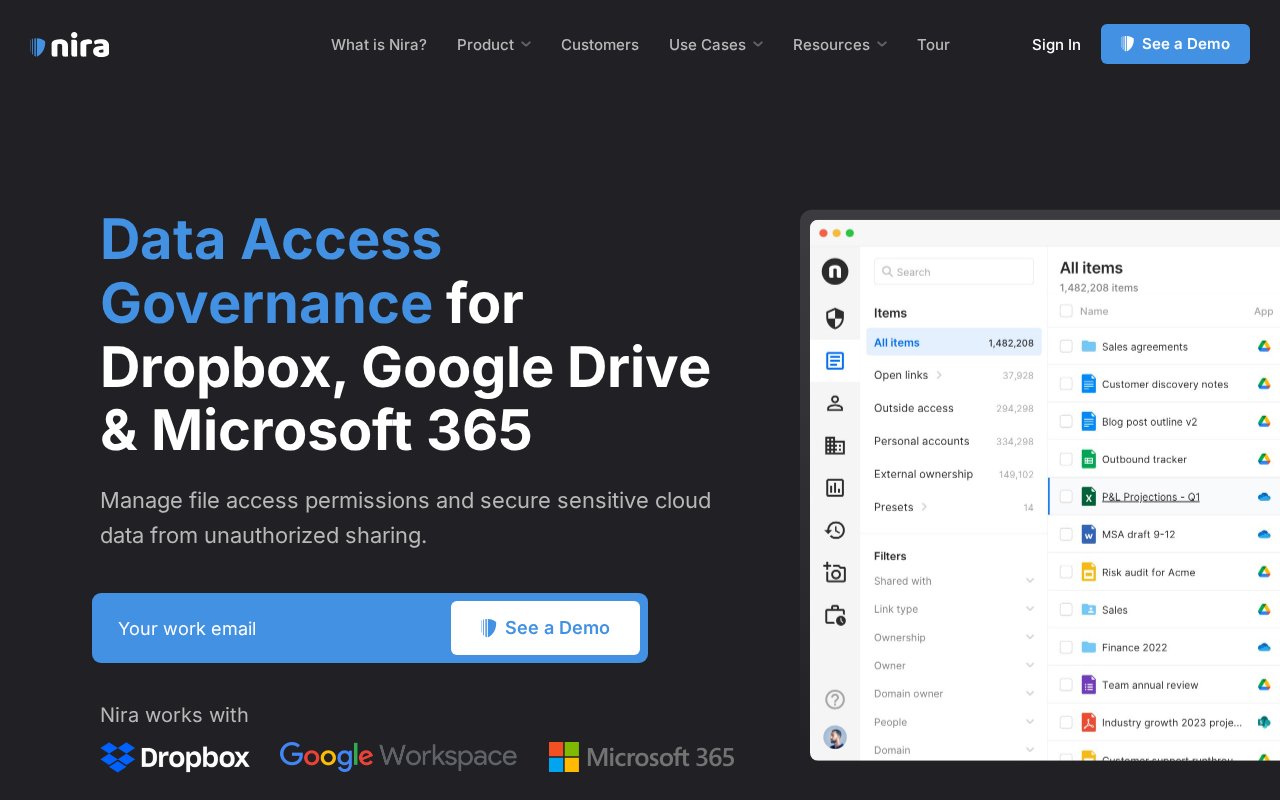Open the camera snapshot icon in sidebar

tap(835, 572)
